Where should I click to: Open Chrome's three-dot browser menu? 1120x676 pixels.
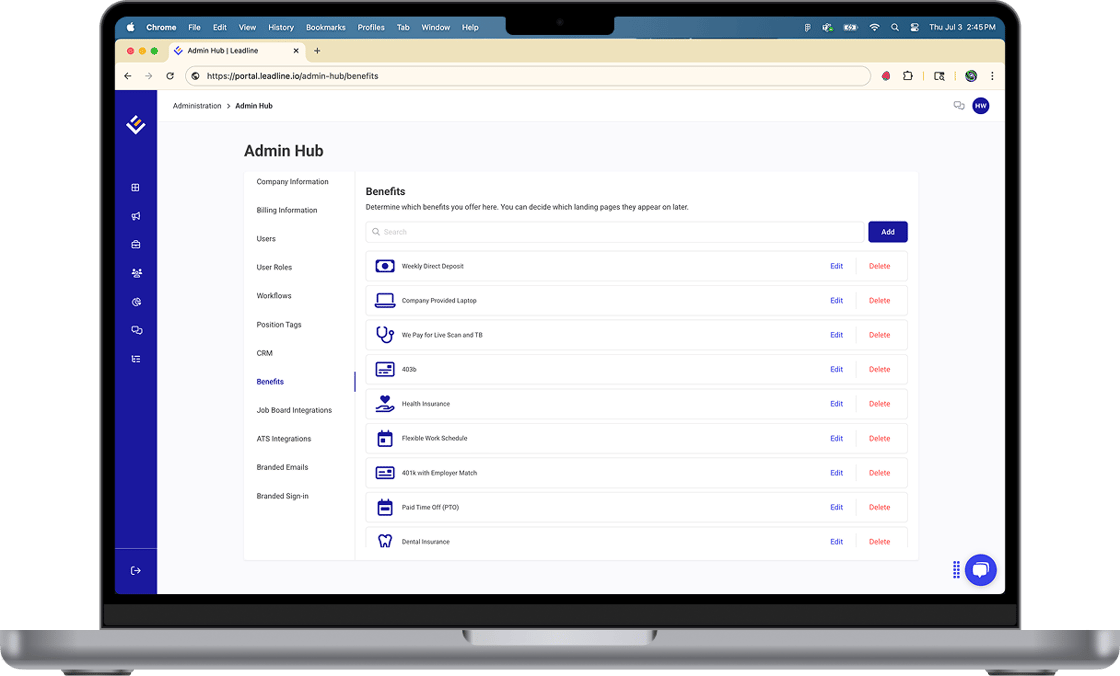click(x=992, y=75)
